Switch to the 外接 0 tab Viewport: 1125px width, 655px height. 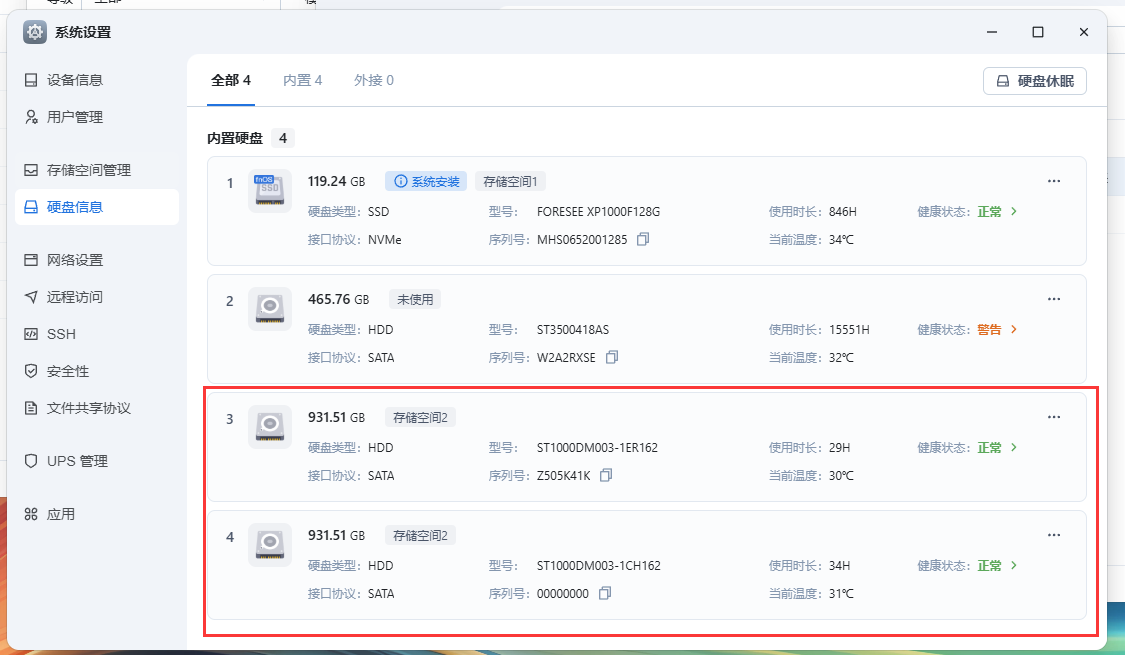click(x=374, y=80)
